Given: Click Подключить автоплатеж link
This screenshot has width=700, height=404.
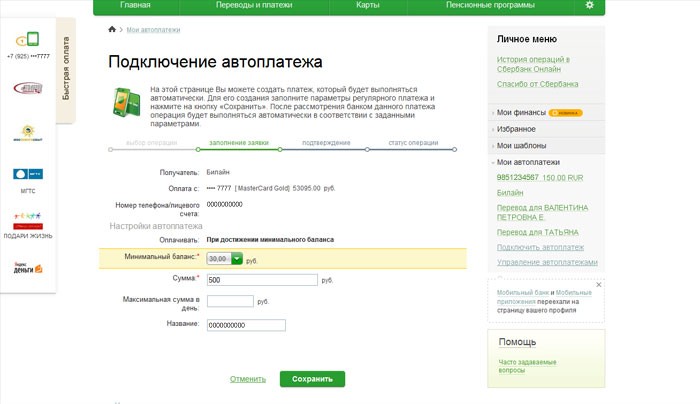Looking at the screenshot, I should tap(540, 247).
